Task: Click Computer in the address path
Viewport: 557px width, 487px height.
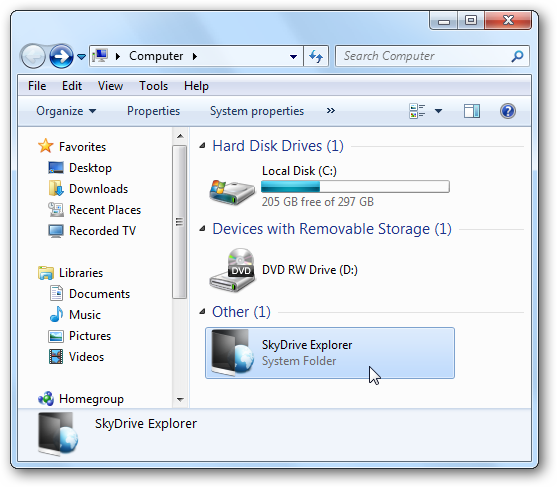Action: point(156,56)
